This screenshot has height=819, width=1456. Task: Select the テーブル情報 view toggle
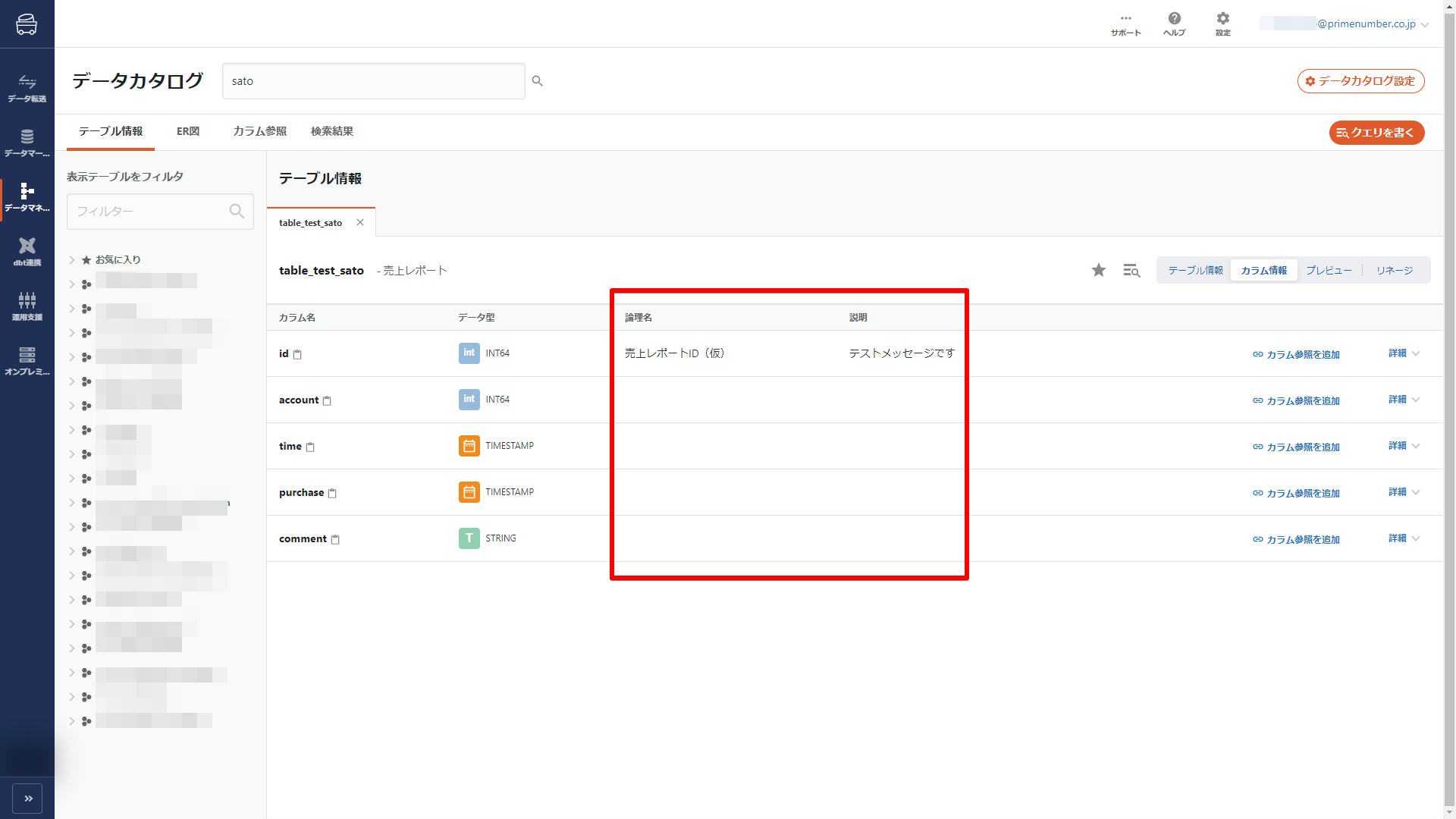(1195, 271)
